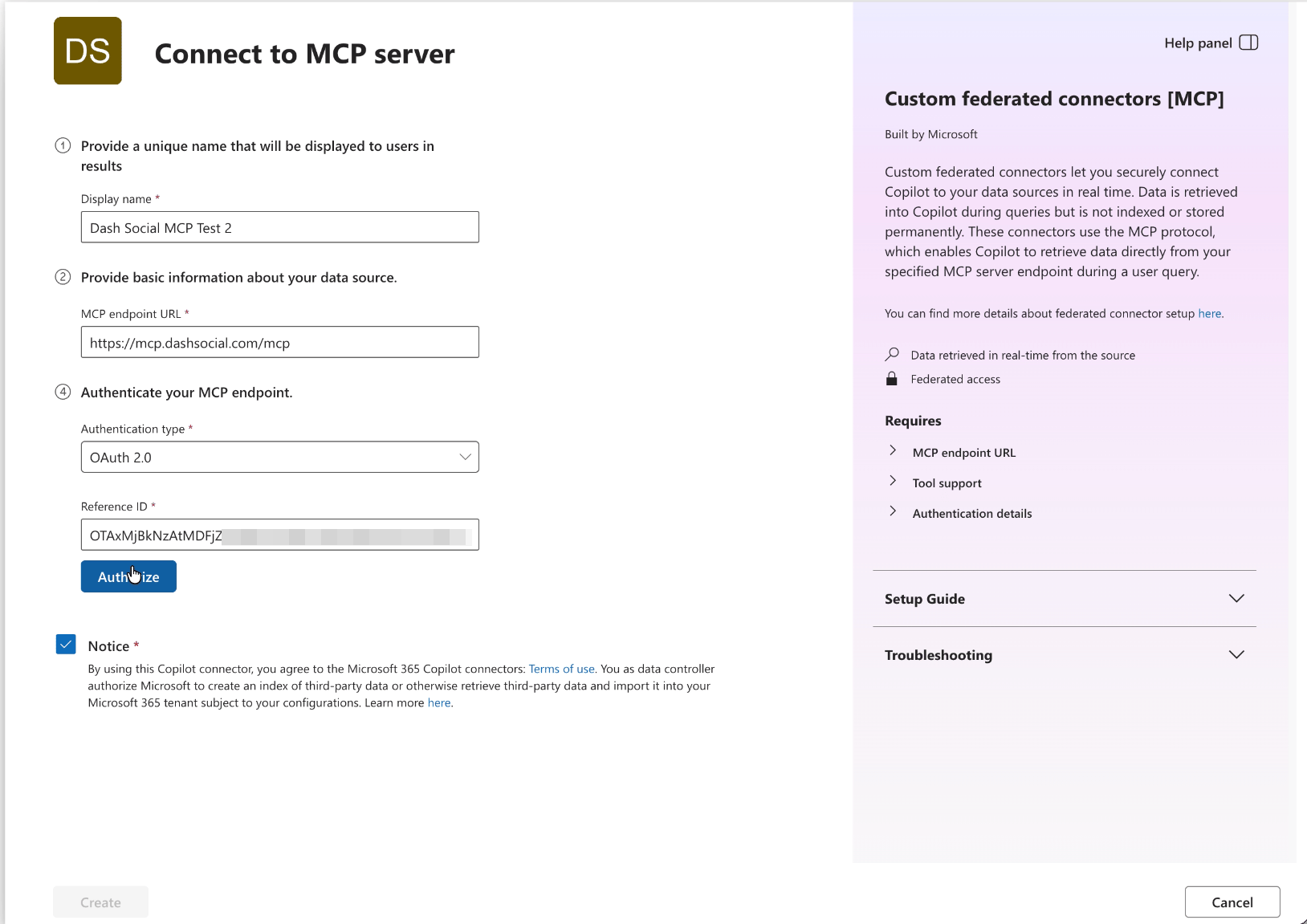Toggle the Help panel icon

click(x=1248, y=43)
